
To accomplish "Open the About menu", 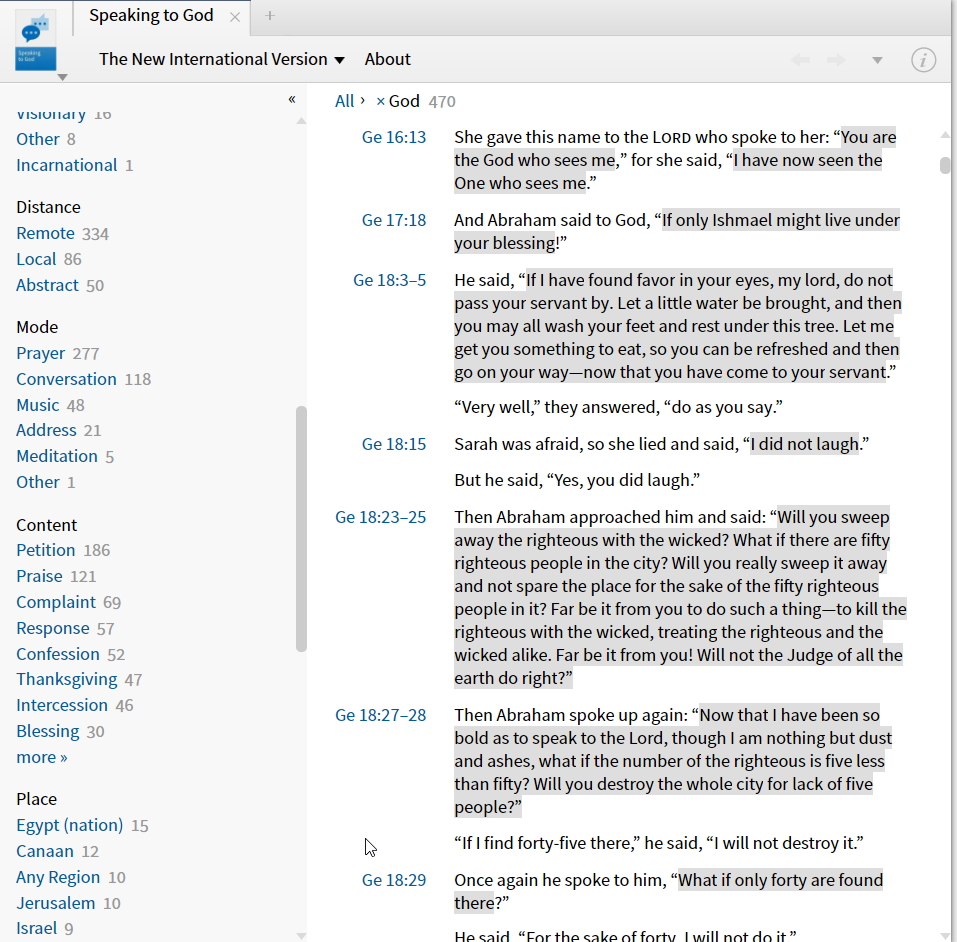I will [x=388, y=59].
